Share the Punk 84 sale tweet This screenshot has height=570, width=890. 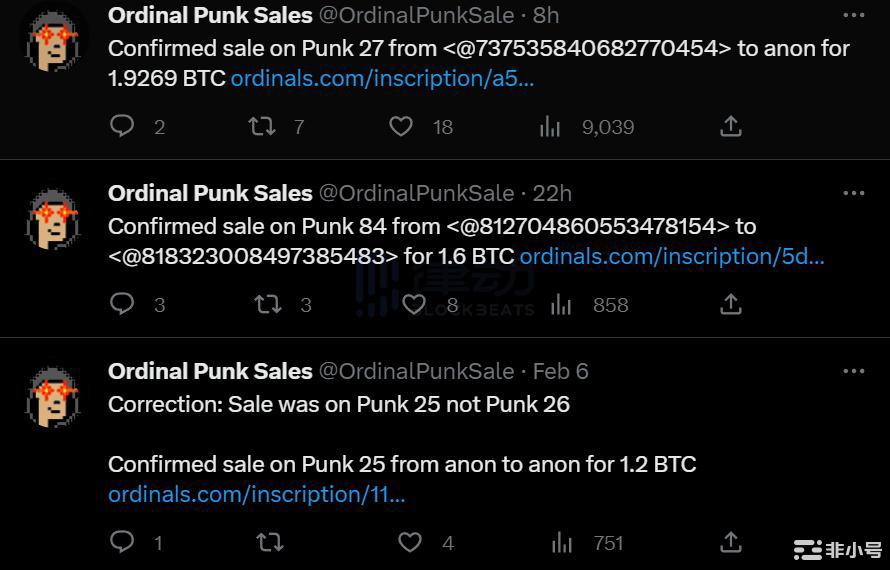click(731, 304)
